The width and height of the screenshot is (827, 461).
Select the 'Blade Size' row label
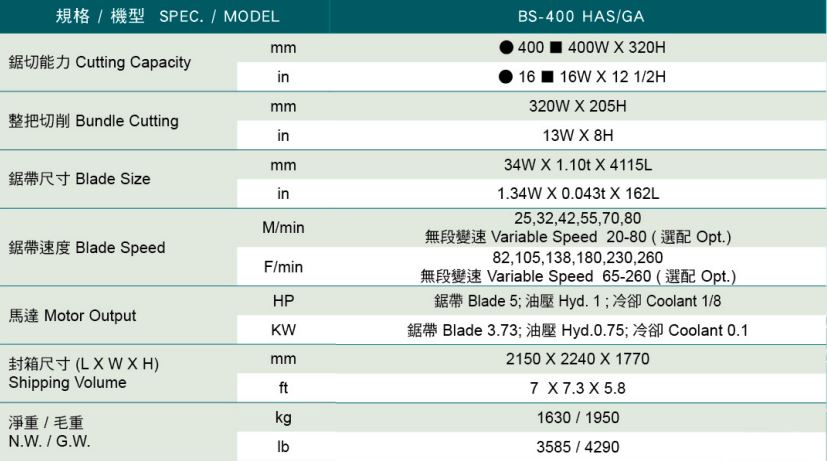[x=79, y=179]
